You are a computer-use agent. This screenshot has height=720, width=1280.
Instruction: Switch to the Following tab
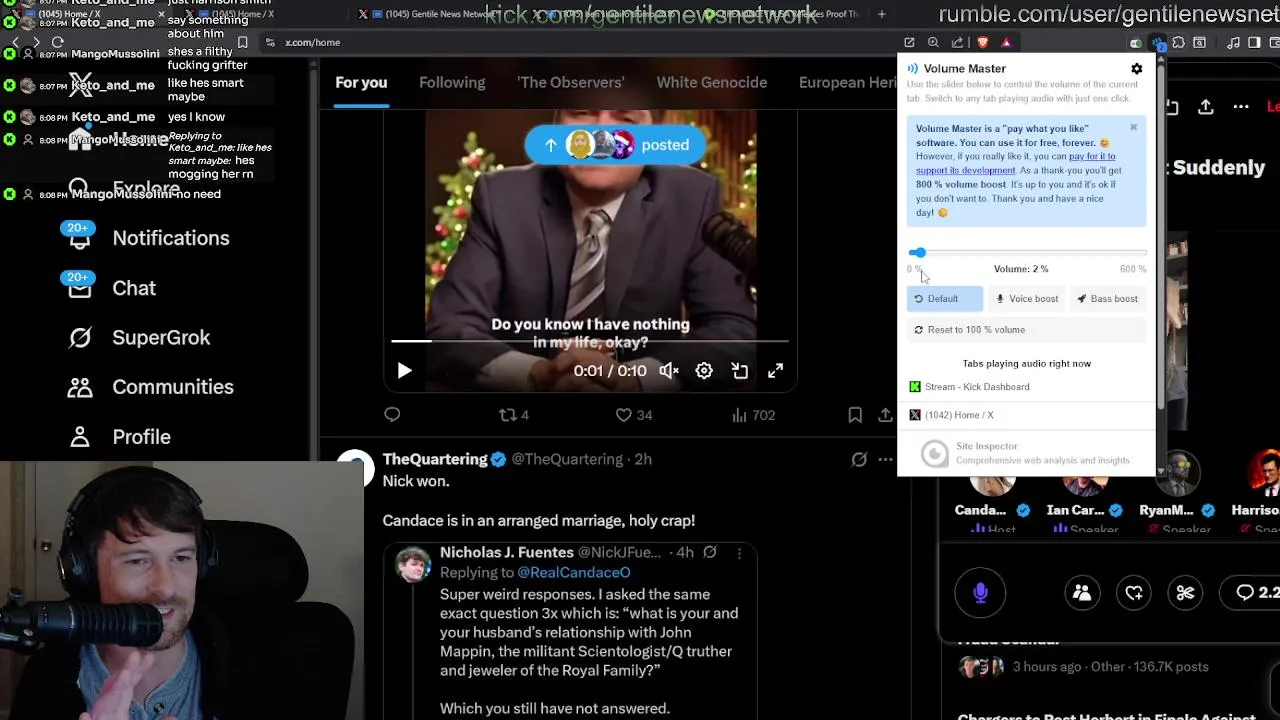[452, 82]
